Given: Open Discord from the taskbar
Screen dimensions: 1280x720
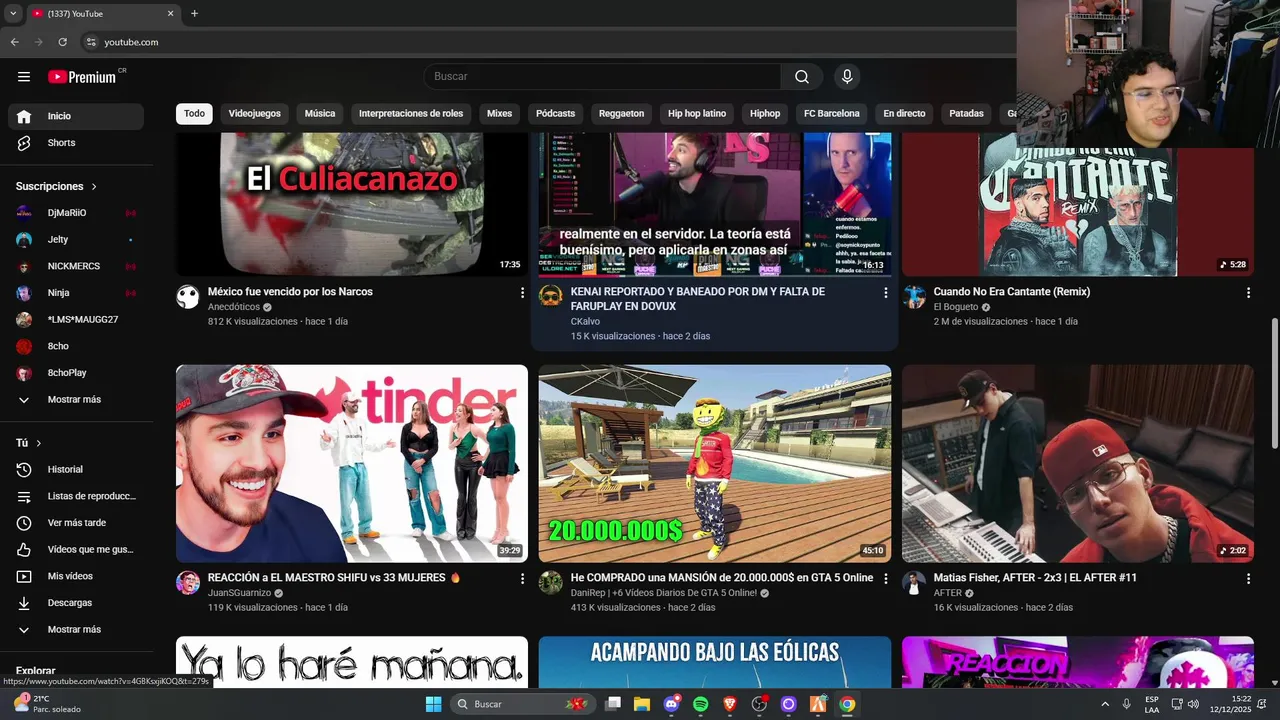Looking at the screenshot, I should pos(671,704).
